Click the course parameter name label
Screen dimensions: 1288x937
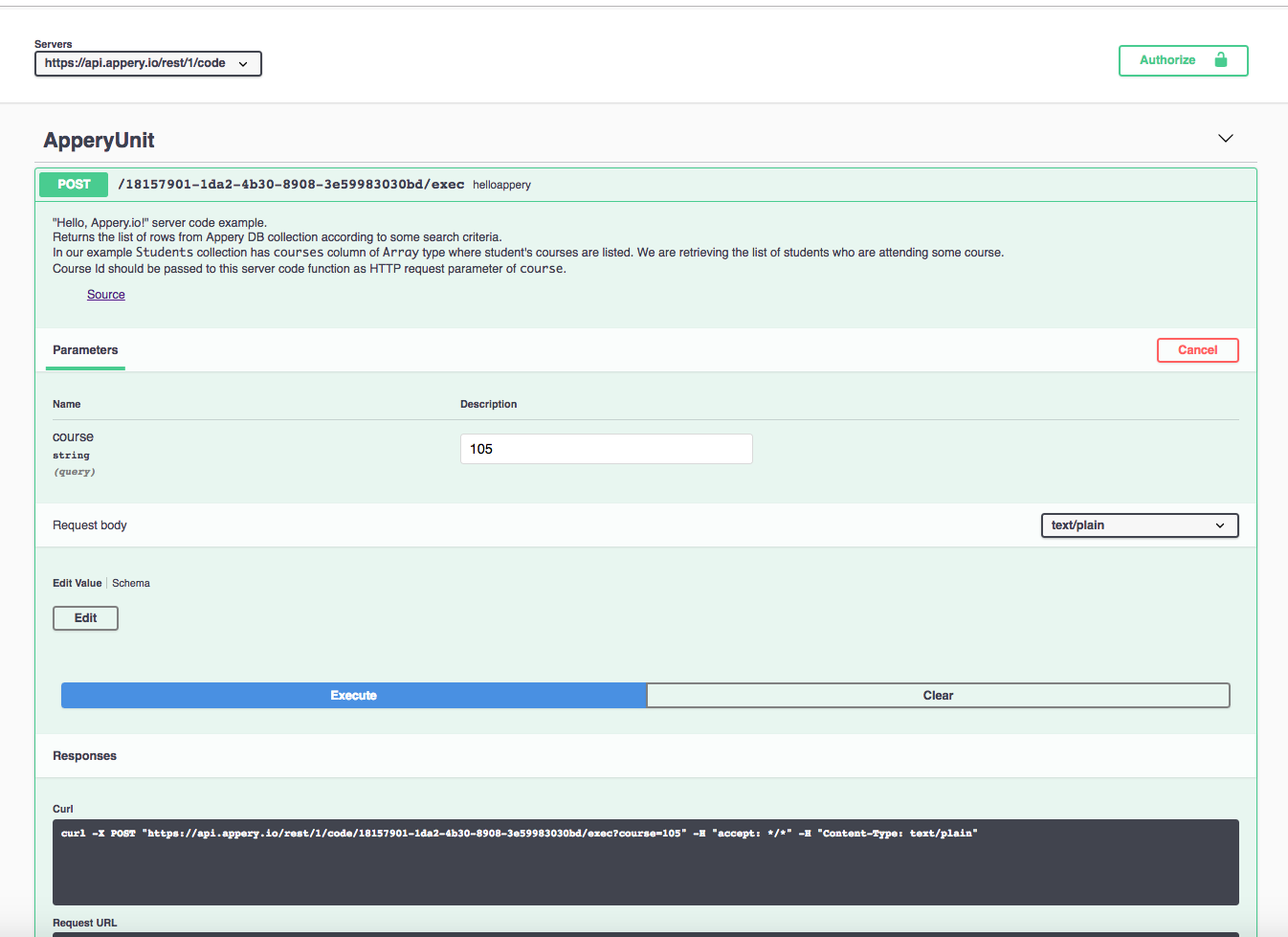coord(73,436)
